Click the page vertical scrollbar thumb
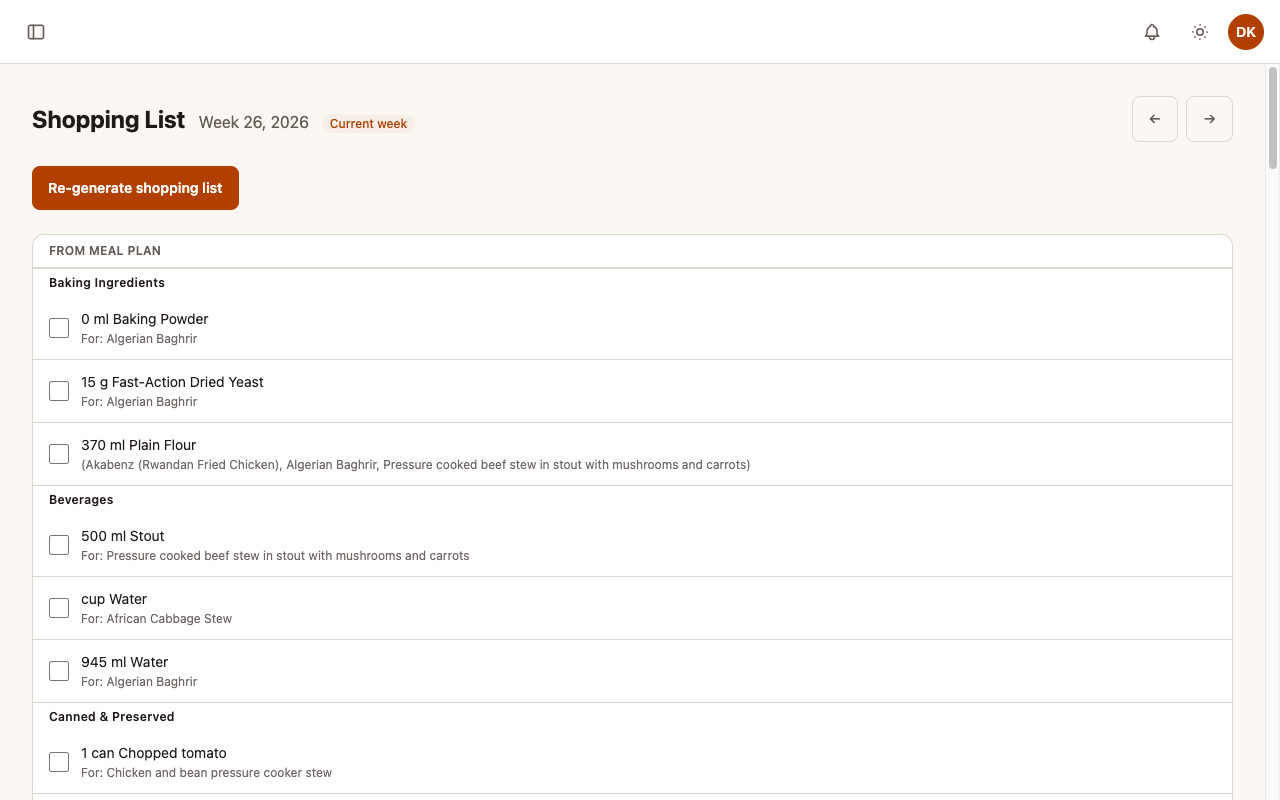Screen dimensions: 1280x800 point(1273,118)
